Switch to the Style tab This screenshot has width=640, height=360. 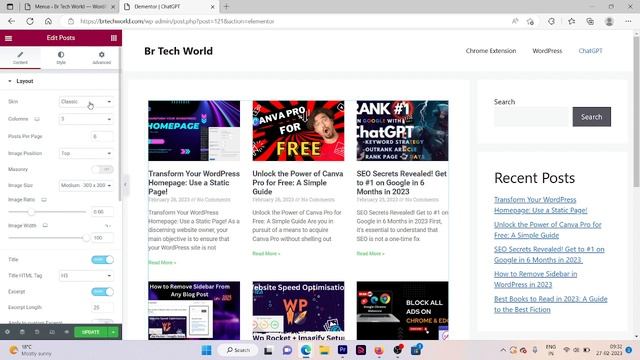point(61,58)
